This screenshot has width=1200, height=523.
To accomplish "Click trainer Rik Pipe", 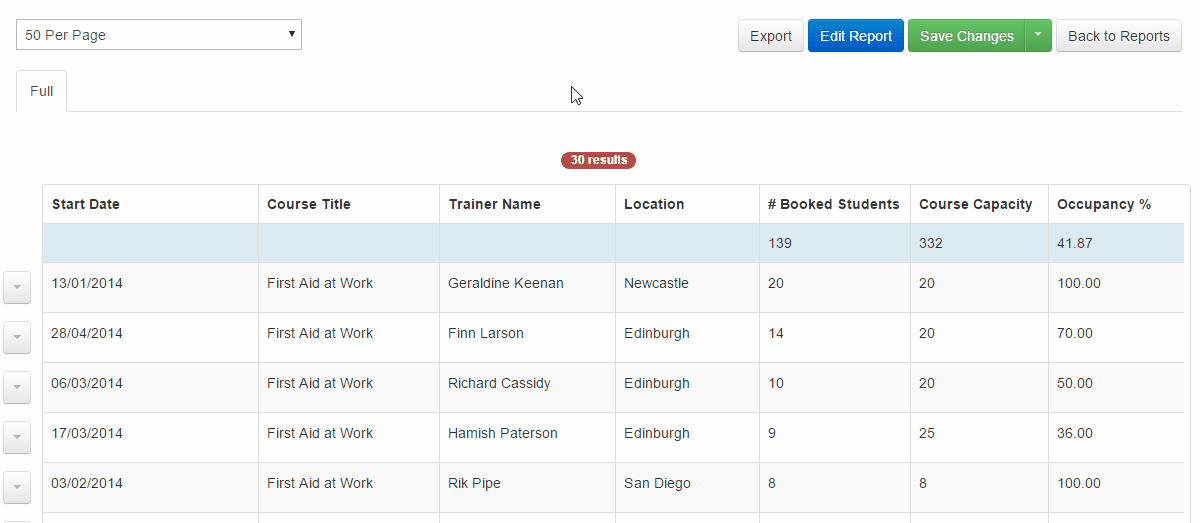I will pos(474,483).
